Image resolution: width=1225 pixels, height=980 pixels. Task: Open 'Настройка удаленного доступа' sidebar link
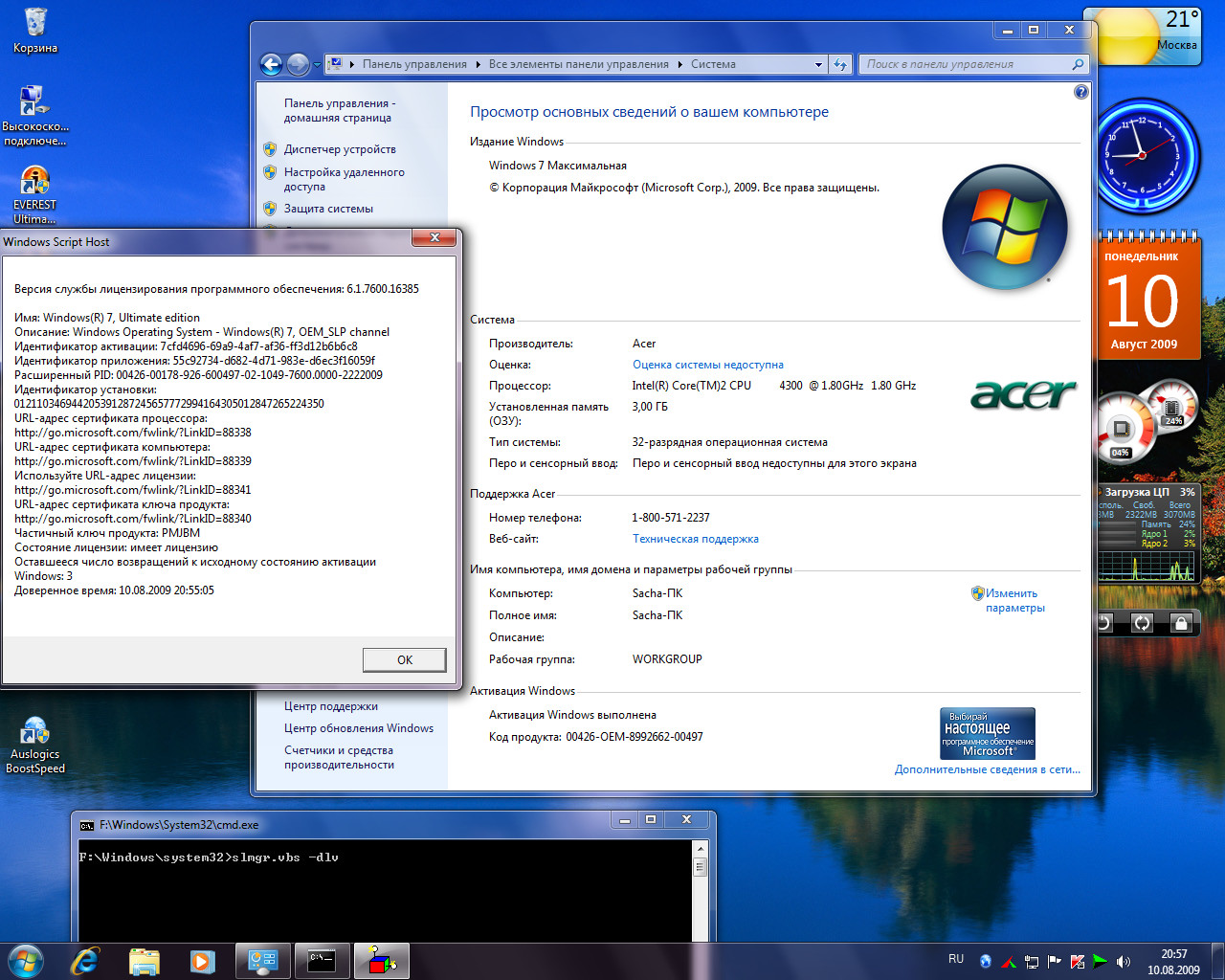tap(344, 179)
